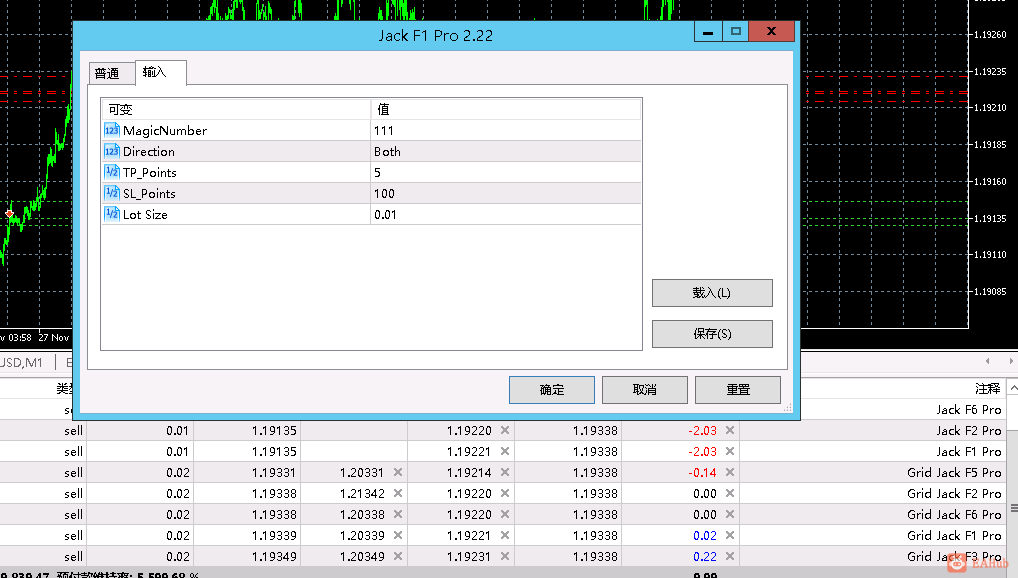Click the 确定 button to confirm
This screenshot has height=578, width=1018.
[x=551, y=390]
